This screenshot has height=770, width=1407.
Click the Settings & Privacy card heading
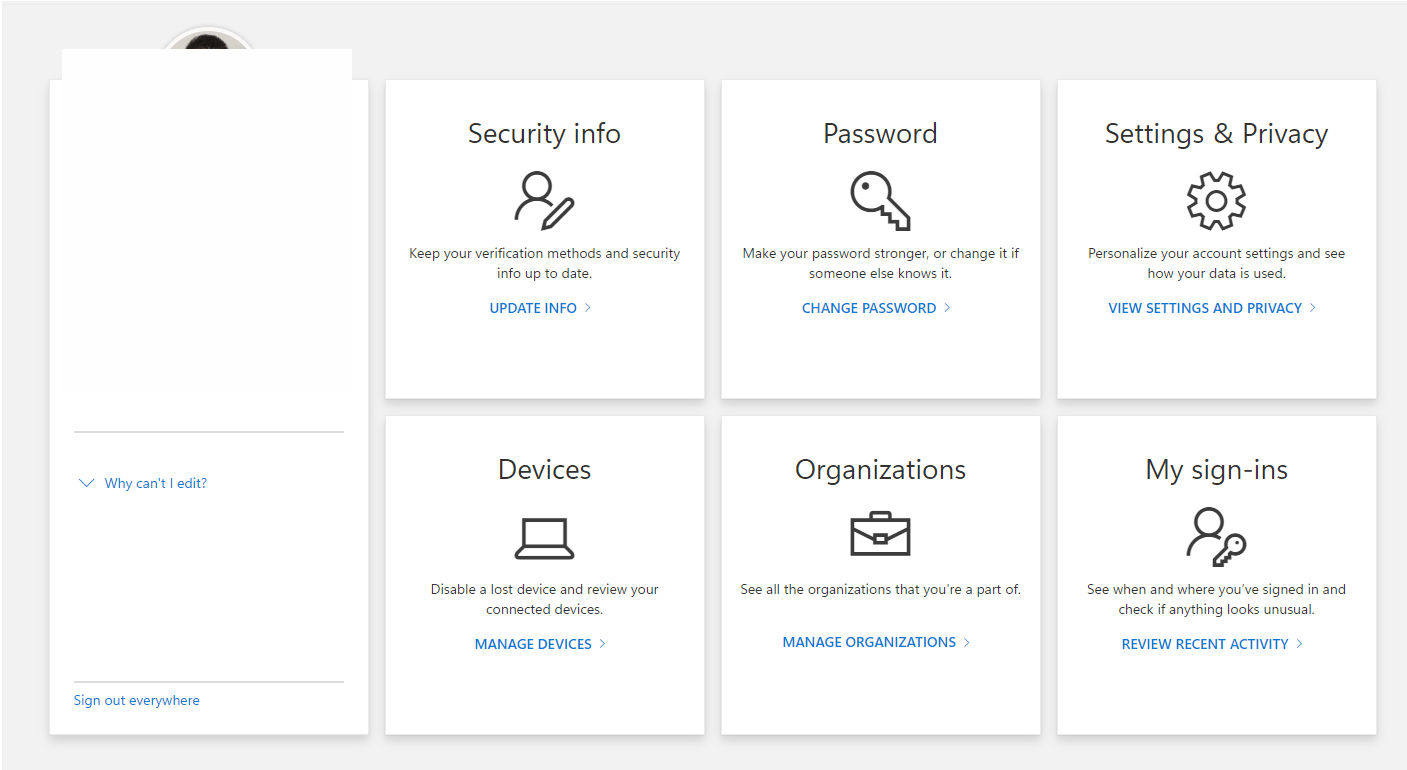1216,134
